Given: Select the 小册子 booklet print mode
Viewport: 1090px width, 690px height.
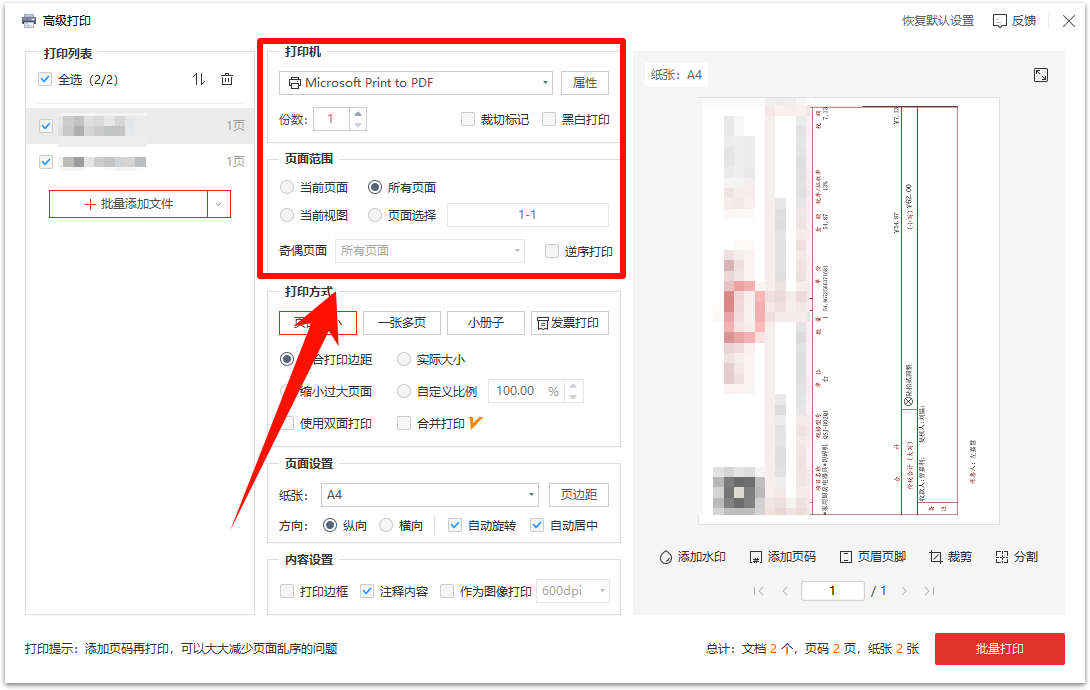Looking at the screenshot, I should click(487, 322).
